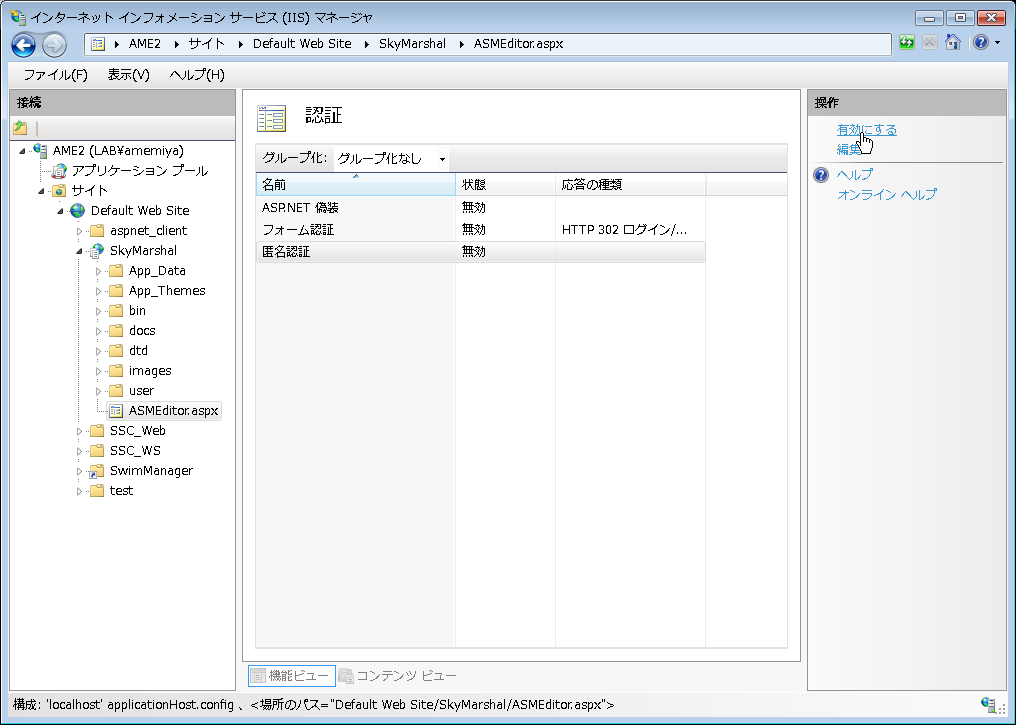Select the フォーム認証 row
Image resolution: width=1016 pixels, height=725 pixels.
tap(480, 230)
